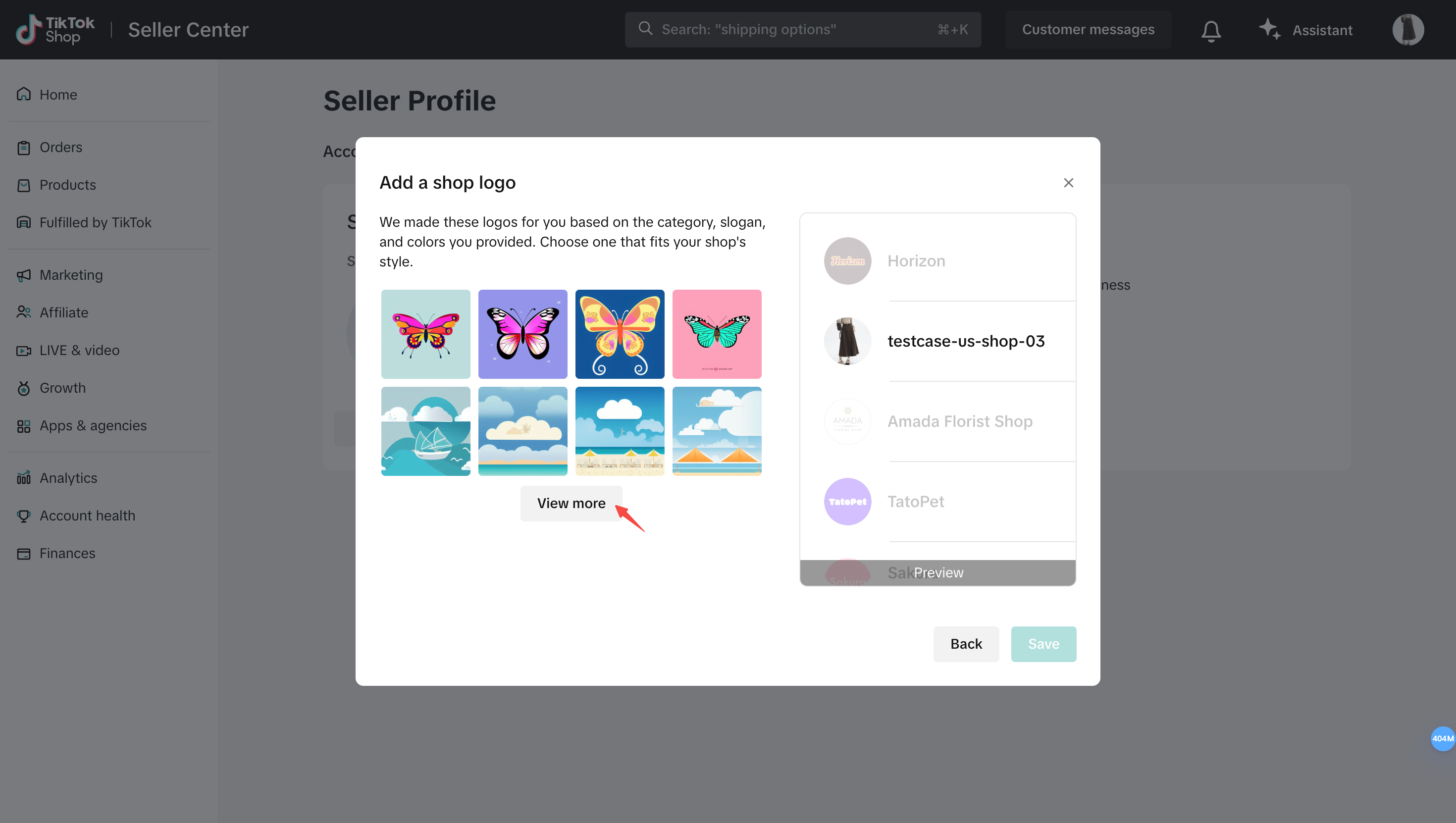Click the Account health trophy icon
The image size is (1456, 823).
[x=24, y=515]
